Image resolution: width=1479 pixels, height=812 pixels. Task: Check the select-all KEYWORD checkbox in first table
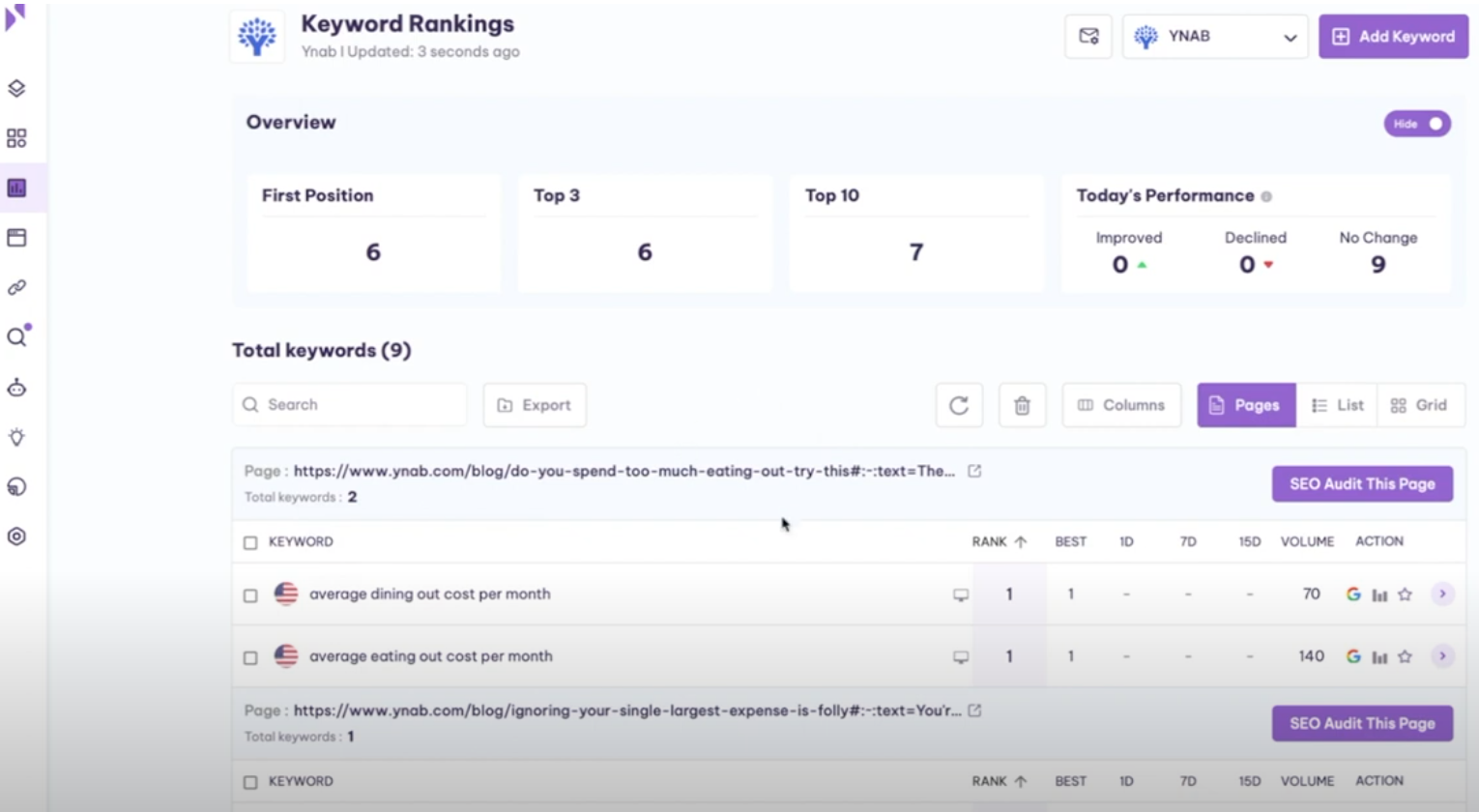[x=250, y=542]
